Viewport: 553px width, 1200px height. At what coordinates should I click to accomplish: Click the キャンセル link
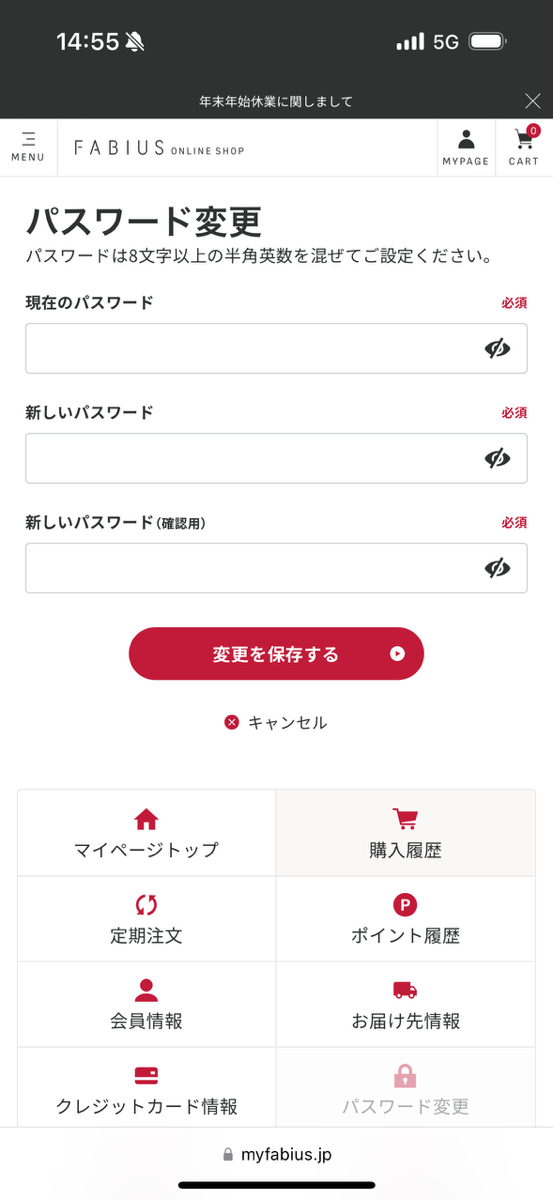[276, 722]
